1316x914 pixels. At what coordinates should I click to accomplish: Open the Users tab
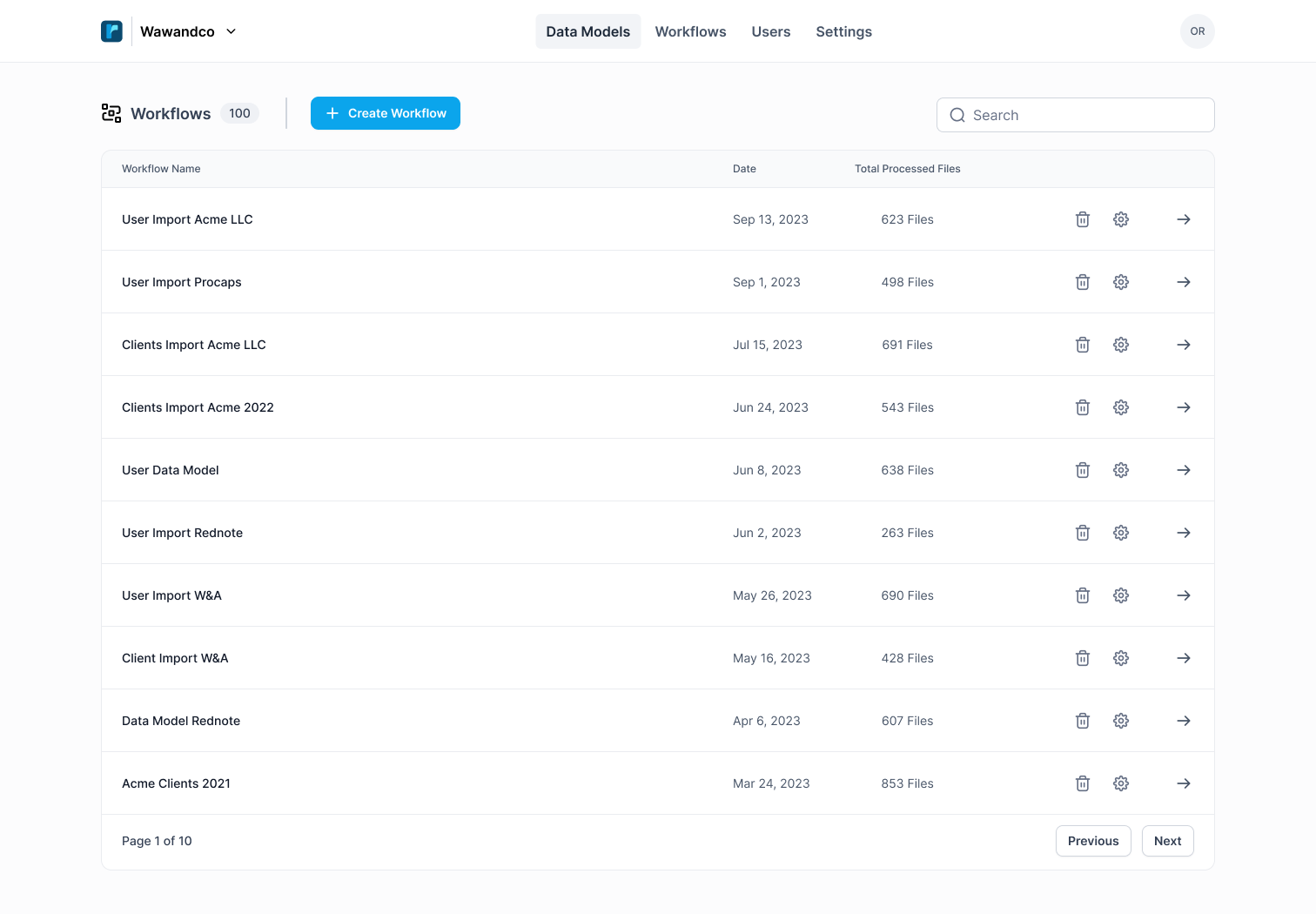770,31
